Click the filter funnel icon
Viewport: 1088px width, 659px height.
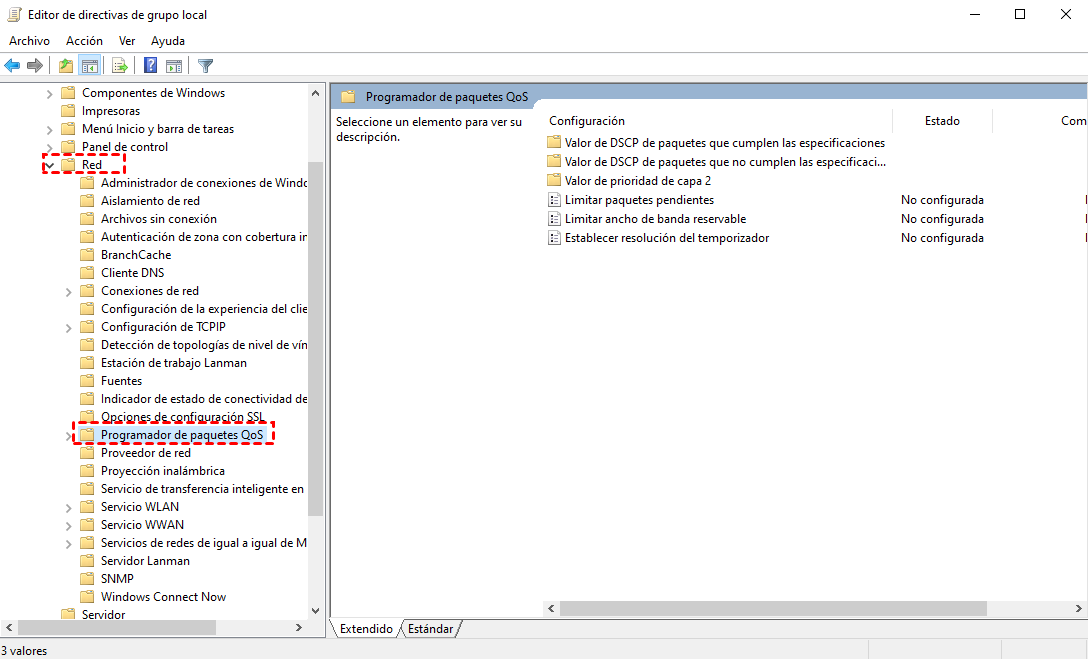(206, 66)
